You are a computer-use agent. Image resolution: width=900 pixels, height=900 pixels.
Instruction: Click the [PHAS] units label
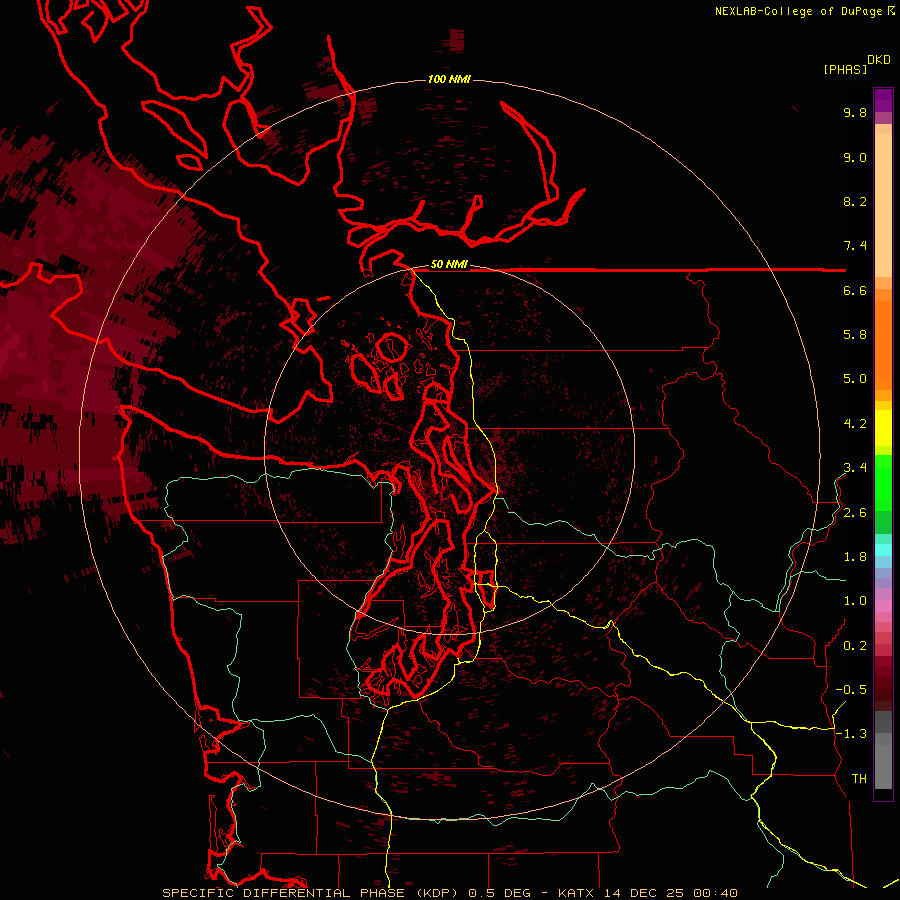pyautogui.click(x=845, y=69)
